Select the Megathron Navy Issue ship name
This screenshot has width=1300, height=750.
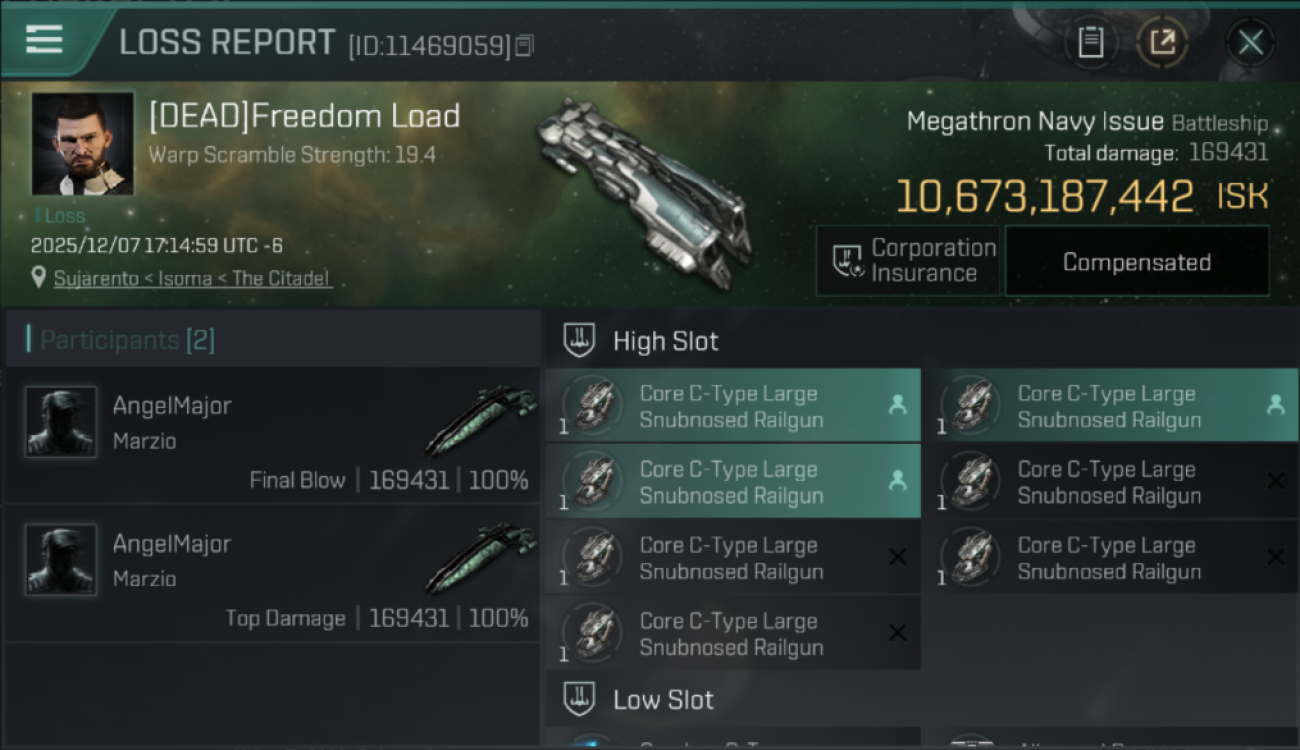pos(1035,122)
